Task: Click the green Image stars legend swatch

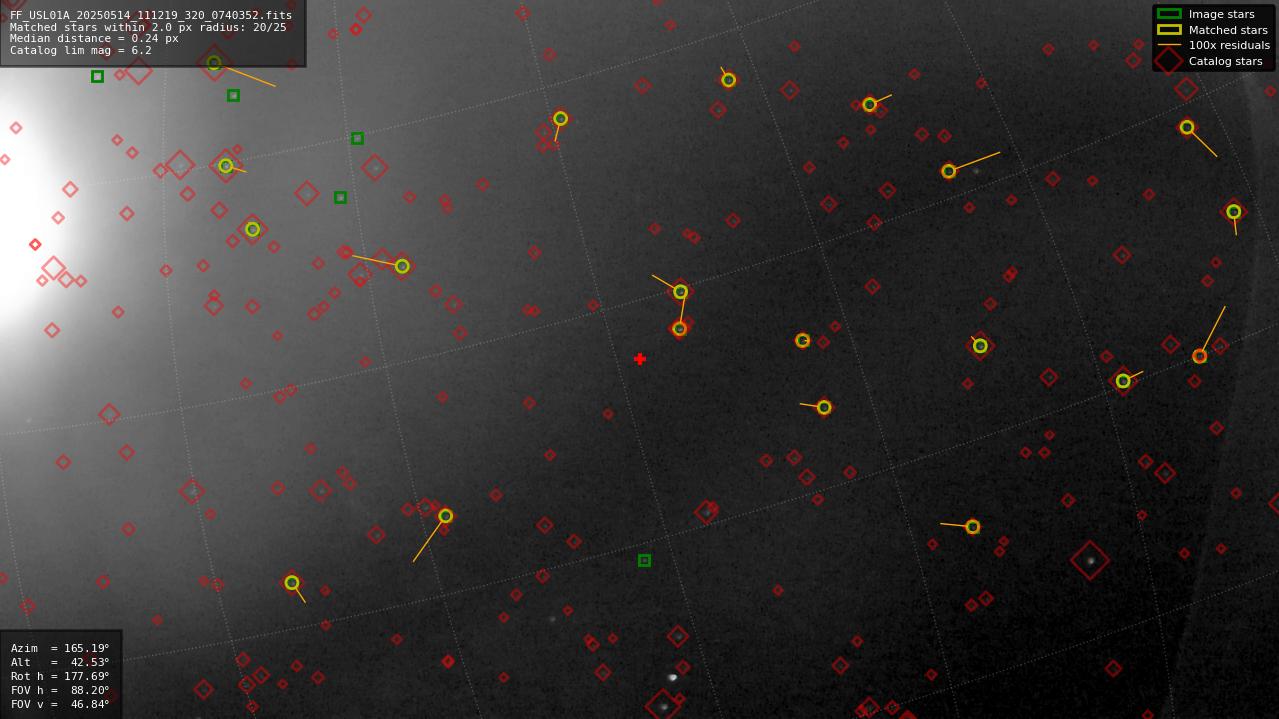Action: pyautogui.click(x=1169, y=14)
